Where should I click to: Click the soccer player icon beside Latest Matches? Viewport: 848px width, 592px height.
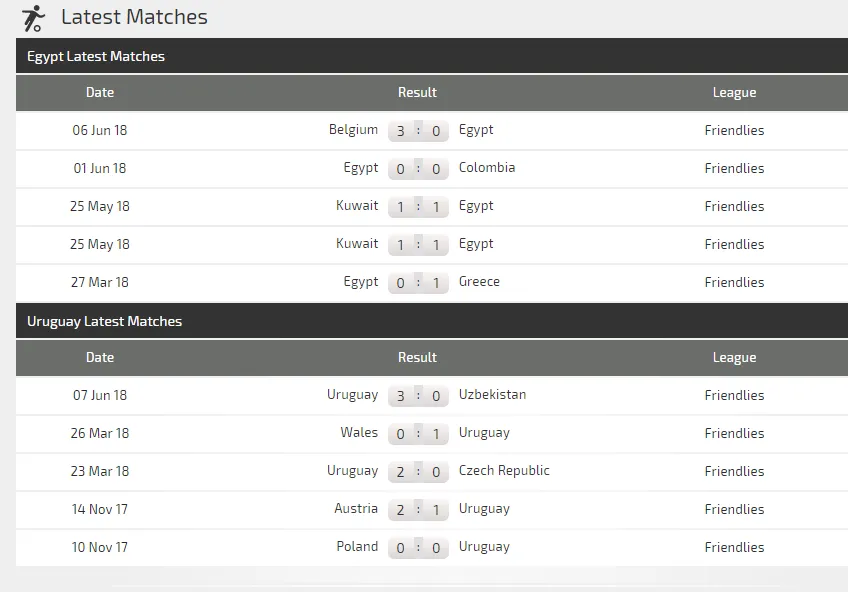click(34, 18)
